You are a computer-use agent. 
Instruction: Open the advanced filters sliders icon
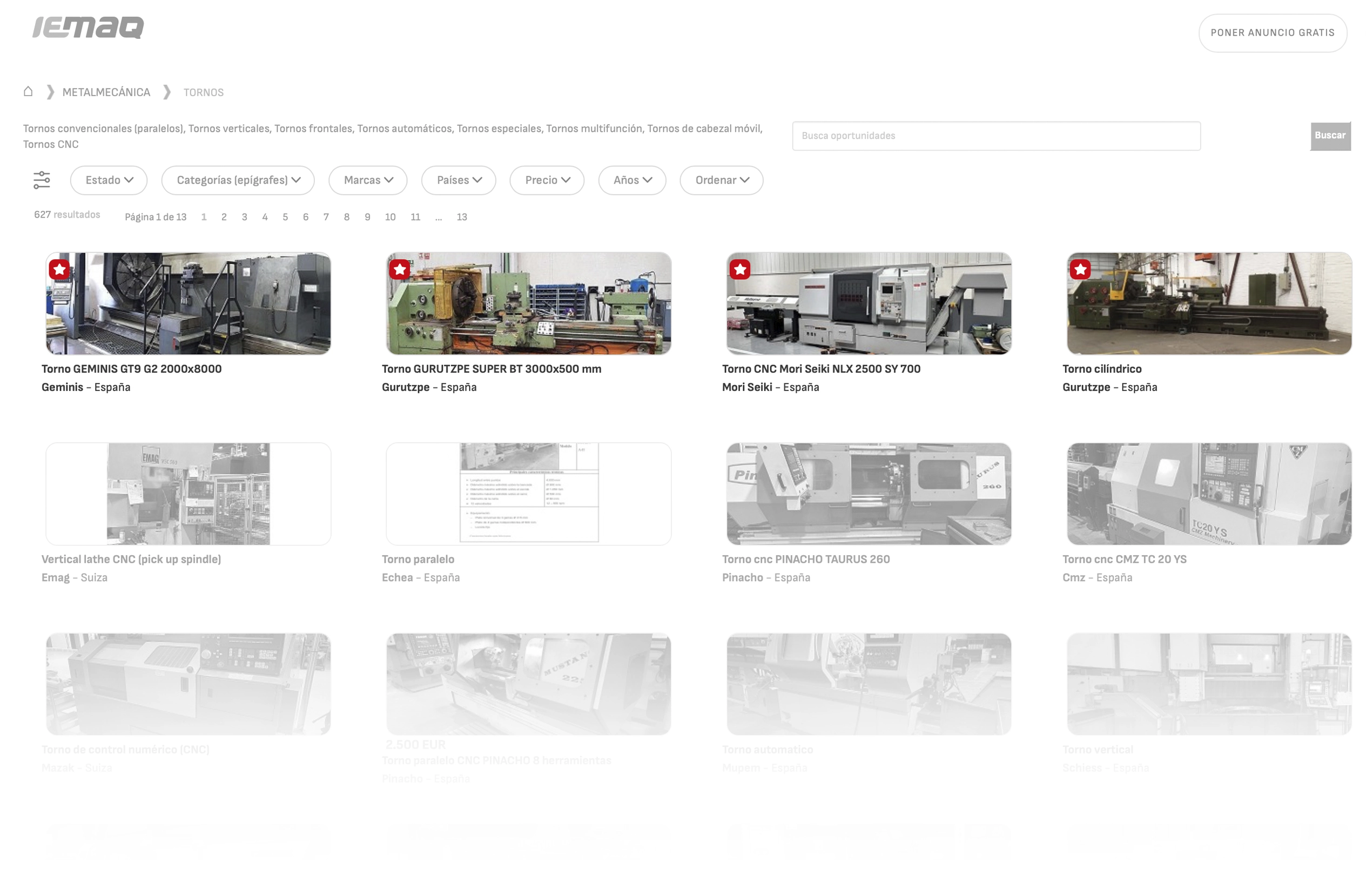pos(42,180)
